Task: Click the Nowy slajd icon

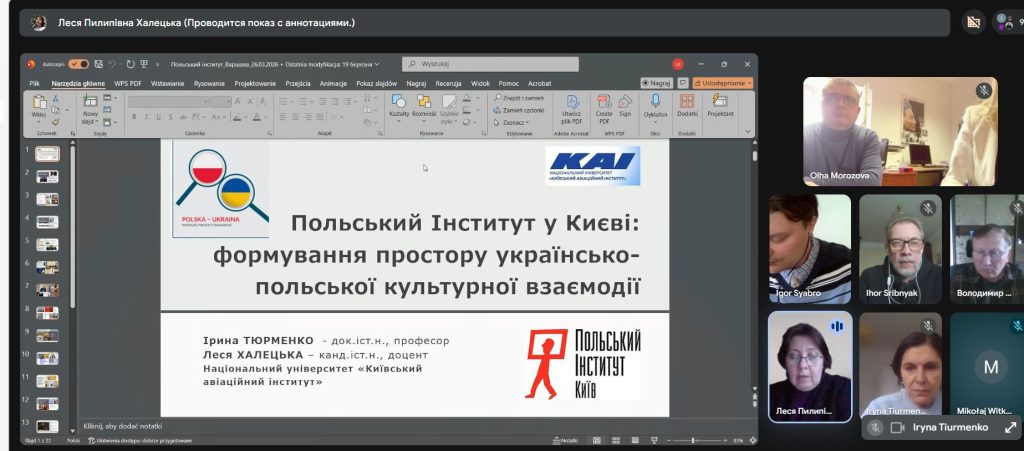Action: pos(91,106)
